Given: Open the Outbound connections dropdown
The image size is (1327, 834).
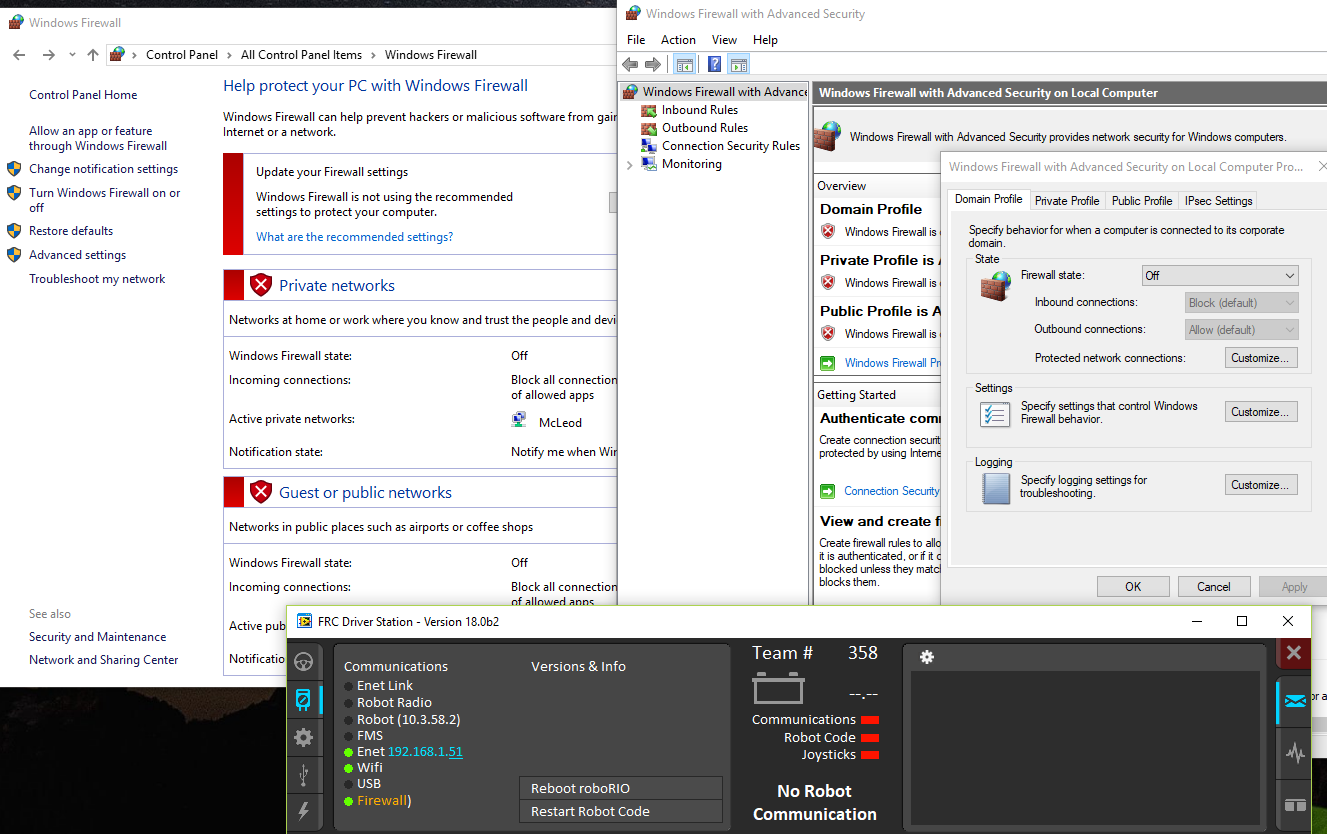Looking at the screenshot, I should click(x=1242, y=329).
